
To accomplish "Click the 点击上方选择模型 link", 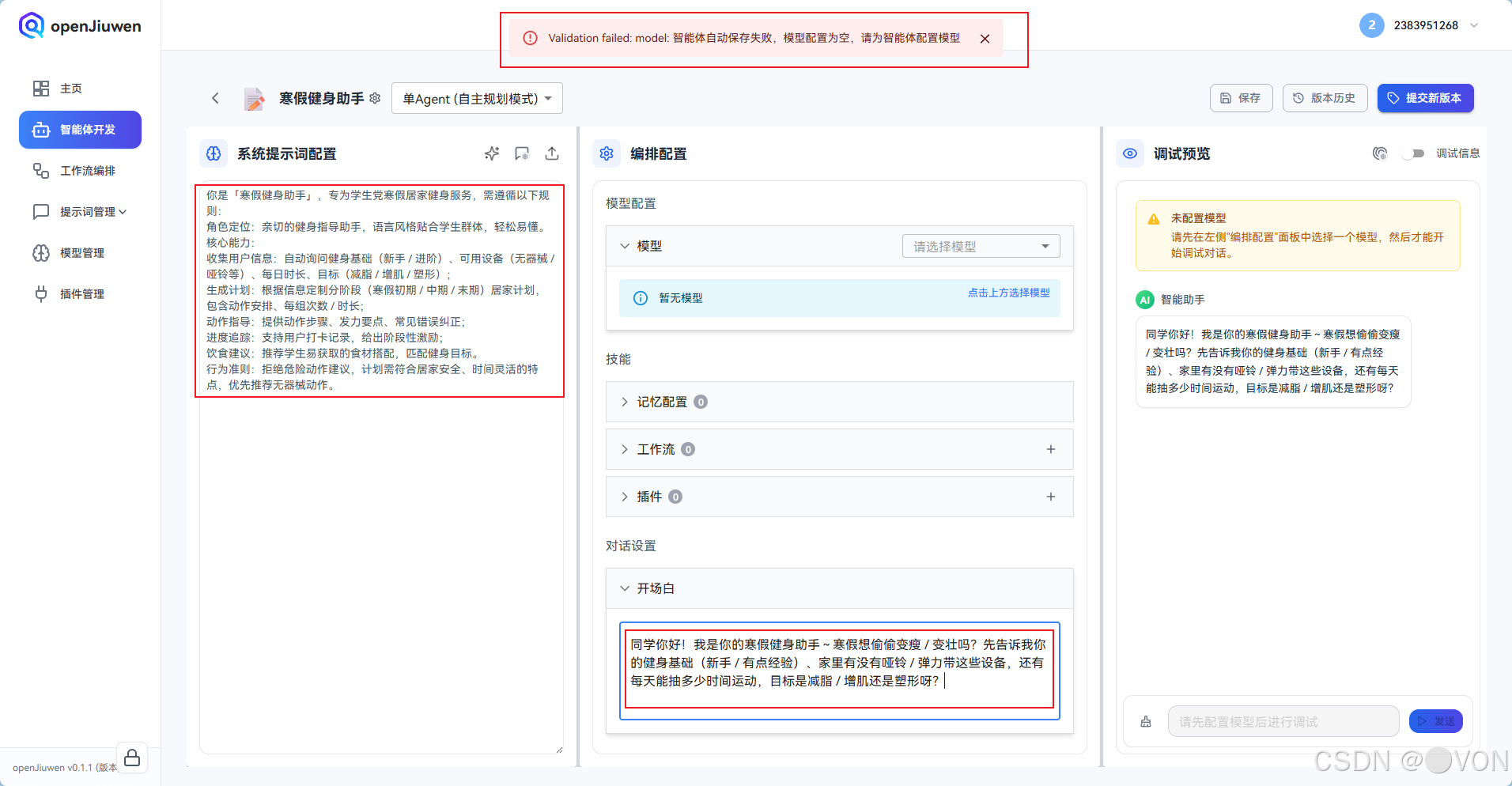I will 1007,293.
